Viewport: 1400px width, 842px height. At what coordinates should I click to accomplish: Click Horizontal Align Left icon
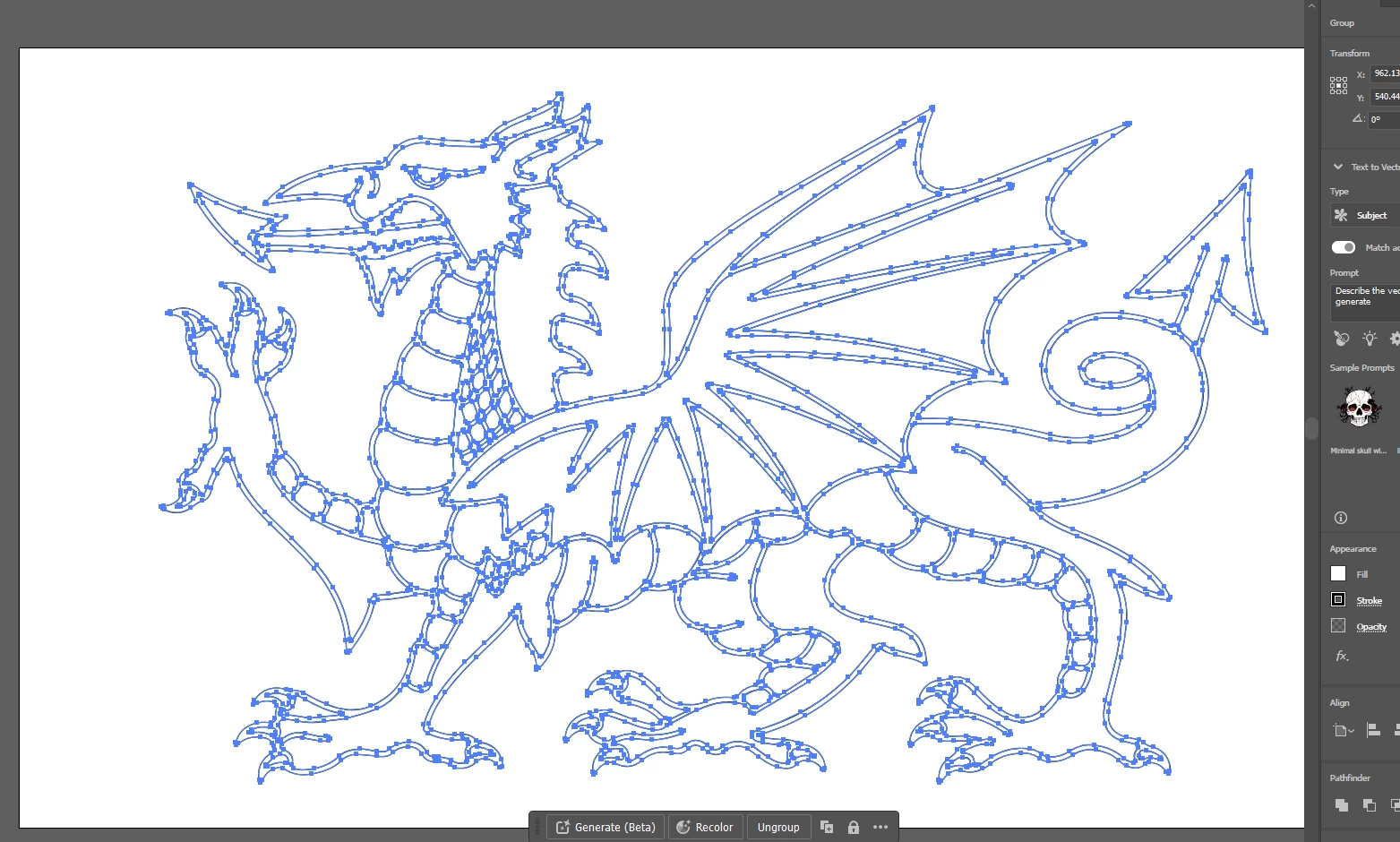coord(1373,731)
